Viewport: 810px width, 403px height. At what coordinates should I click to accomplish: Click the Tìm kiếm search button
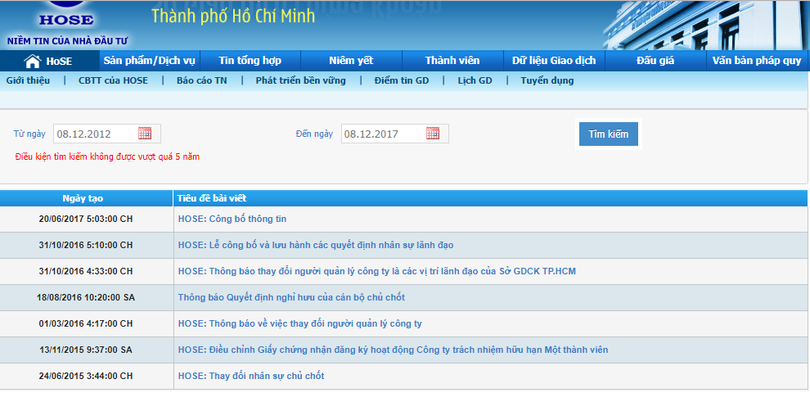[609, 134]
